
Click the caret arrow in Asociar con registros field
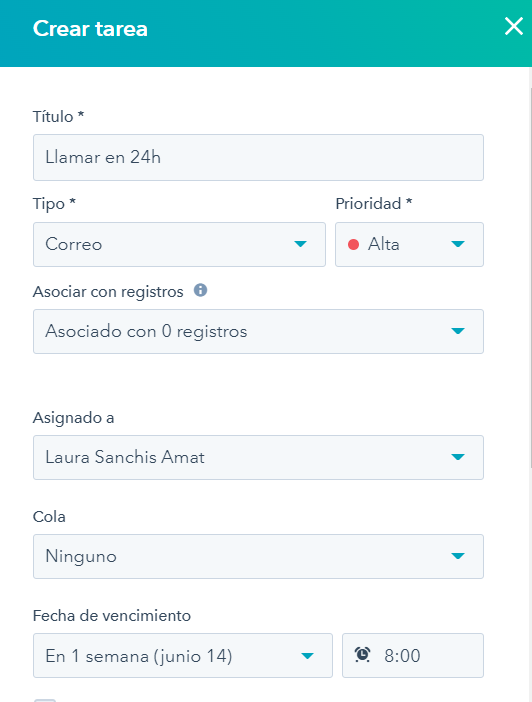click(x=458, y=331)
